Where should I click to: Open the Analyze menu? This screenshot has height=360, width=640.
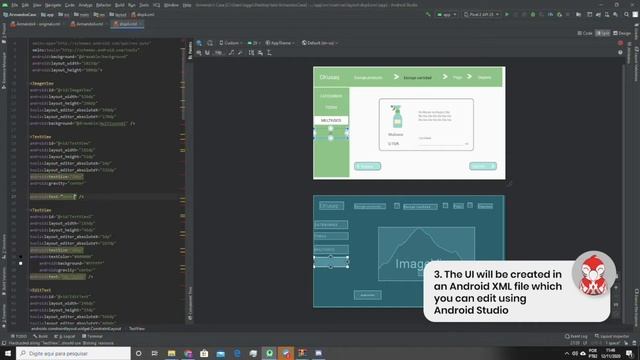(x=85, y=5)
